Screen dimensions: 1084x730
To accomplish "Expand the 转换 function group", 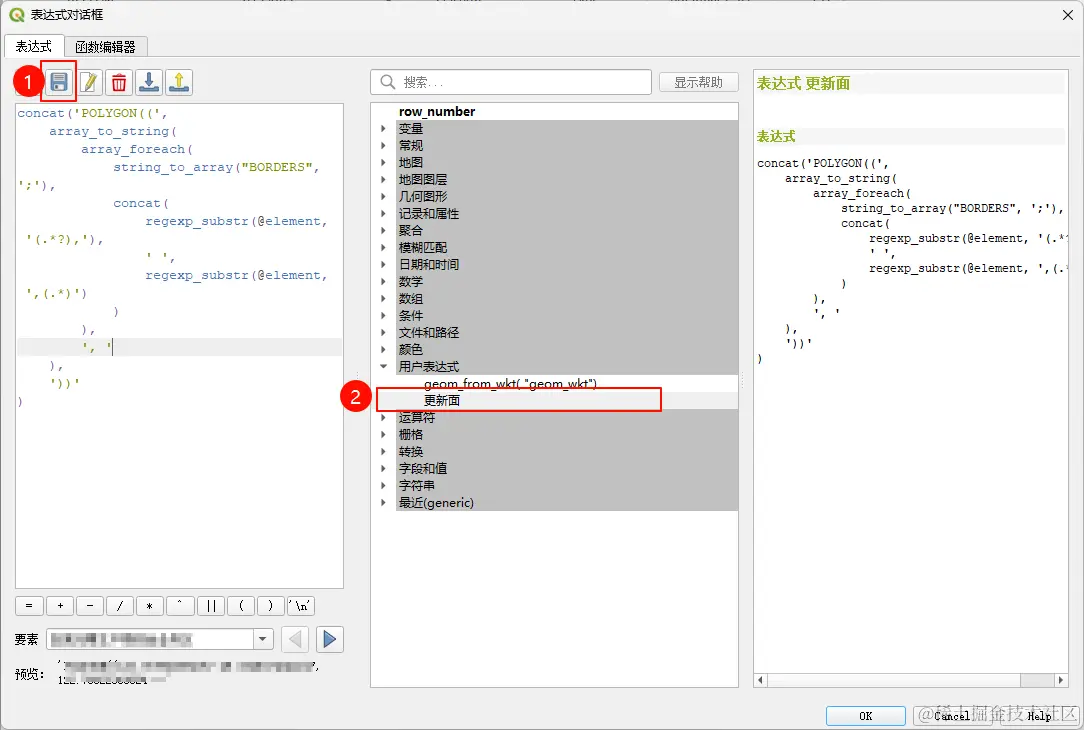I will [384, 451].
